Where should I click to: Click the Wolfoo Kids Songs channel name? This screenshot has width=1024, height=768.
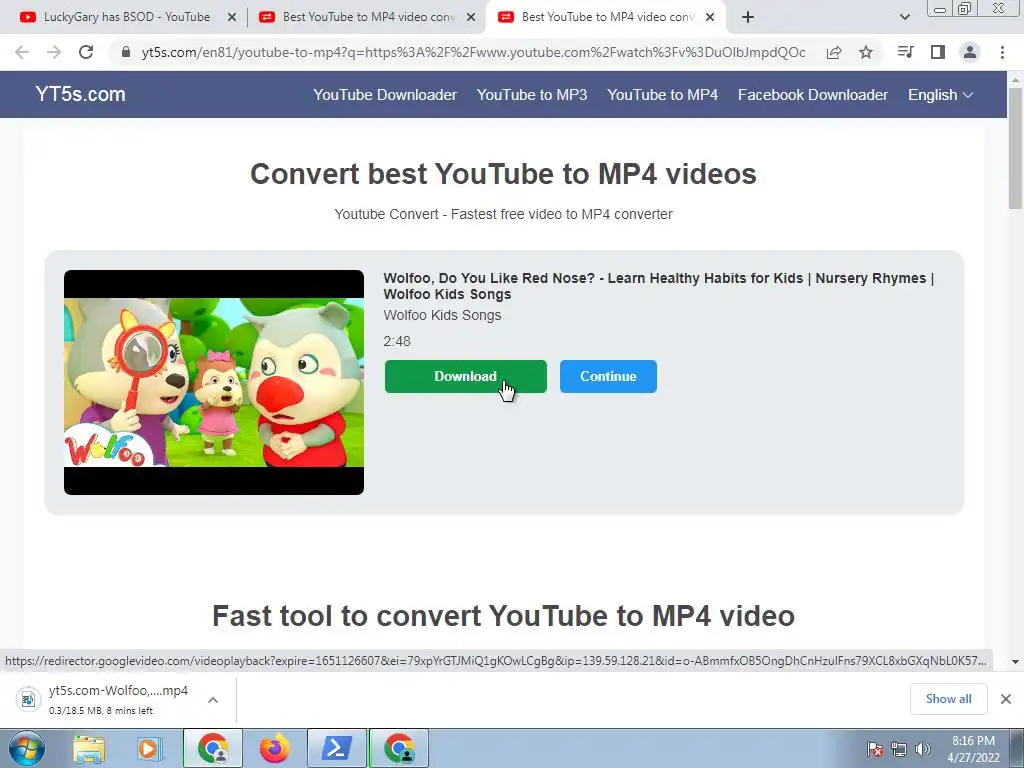click(x=442, y=315)
